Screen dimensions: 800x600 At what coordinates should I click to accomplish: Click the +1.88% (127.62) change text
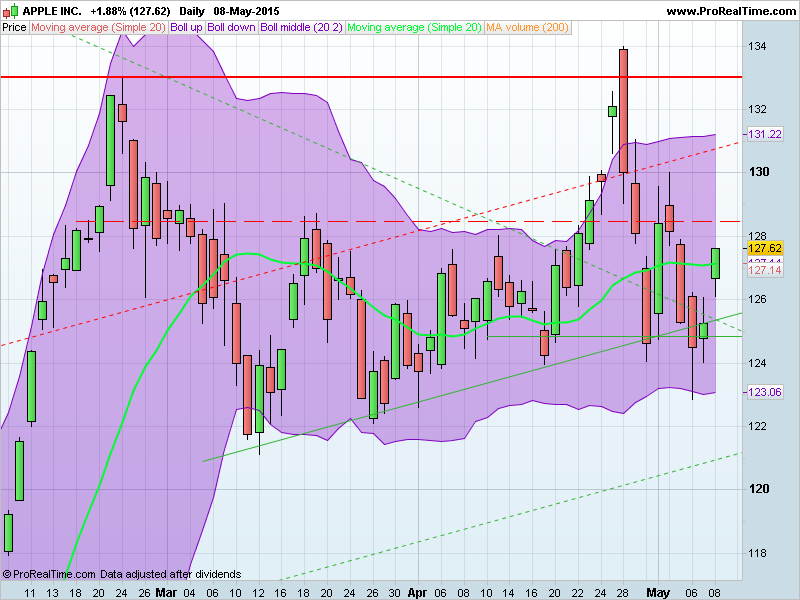(131, 11)
